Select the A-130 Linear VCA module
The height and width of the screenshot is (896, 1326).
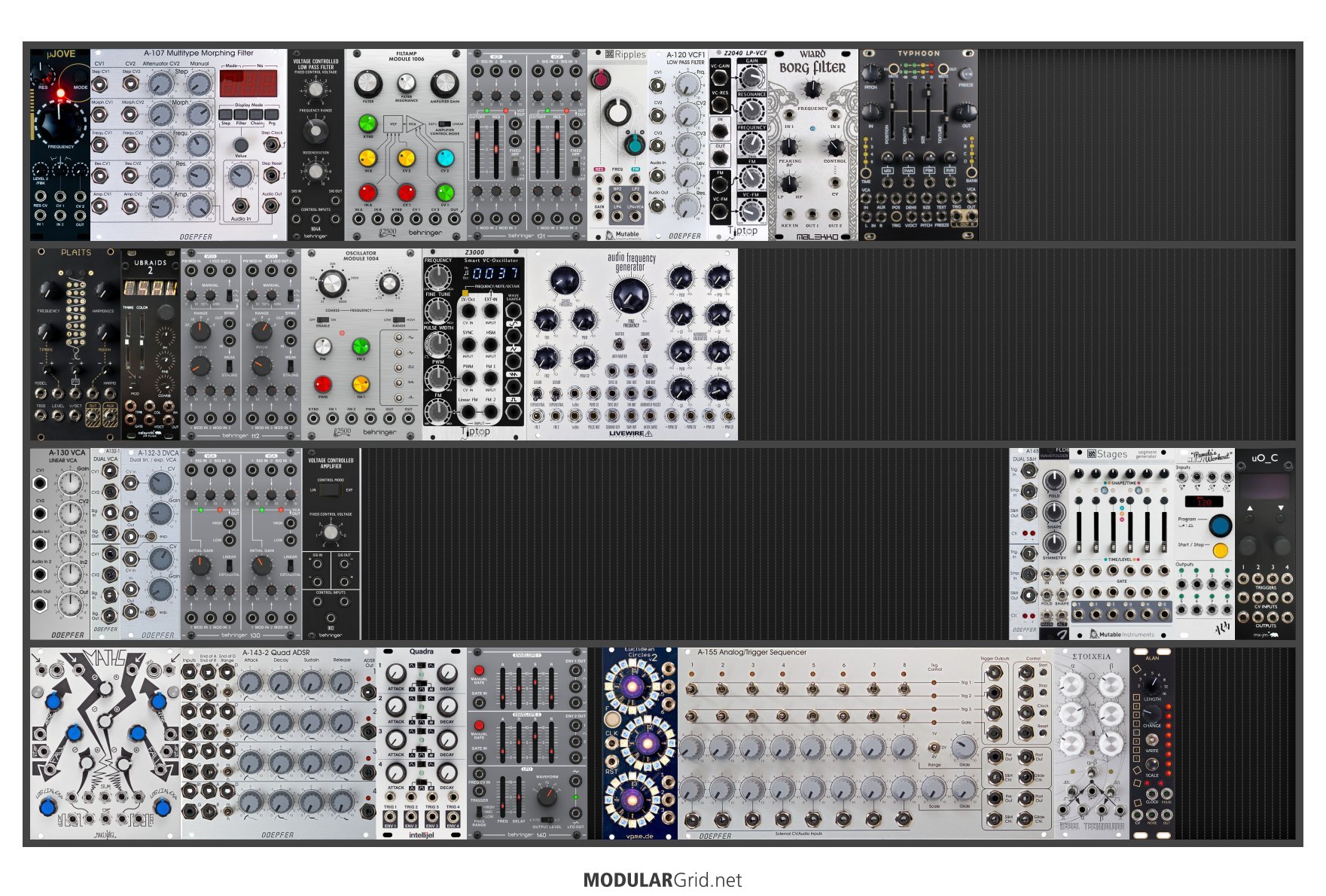60,544
